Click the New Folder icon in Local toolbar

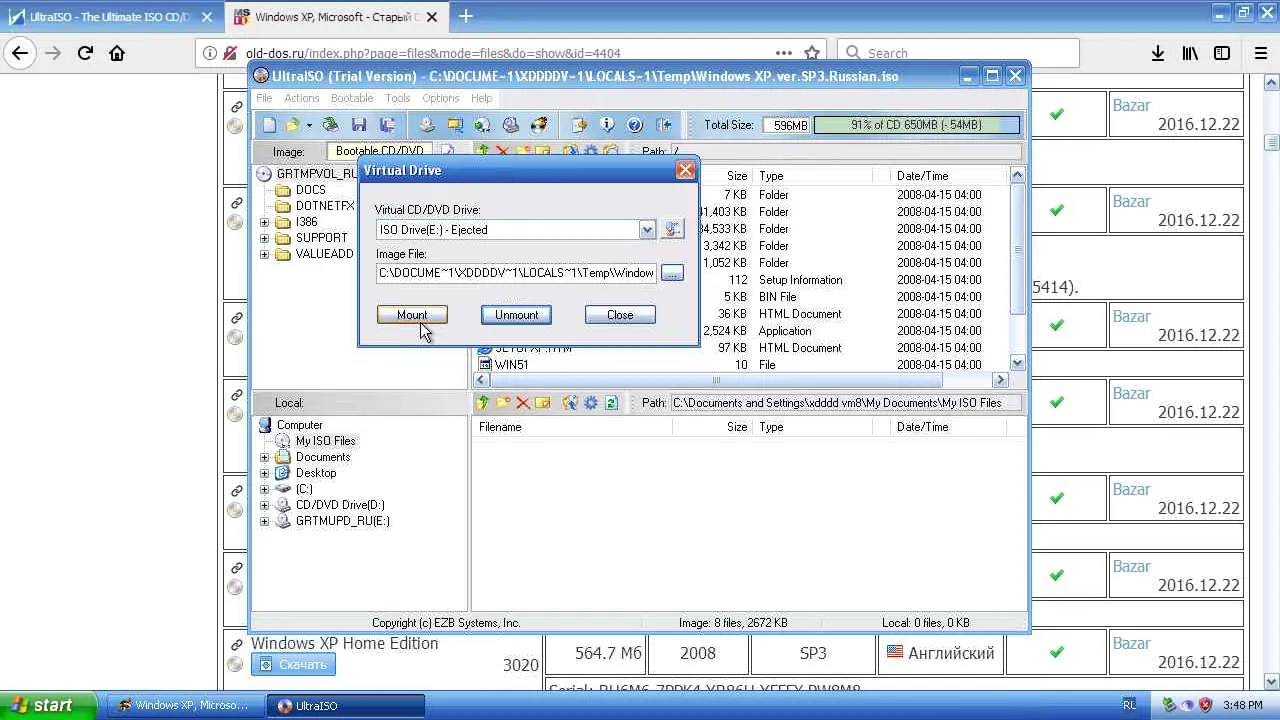503,403
